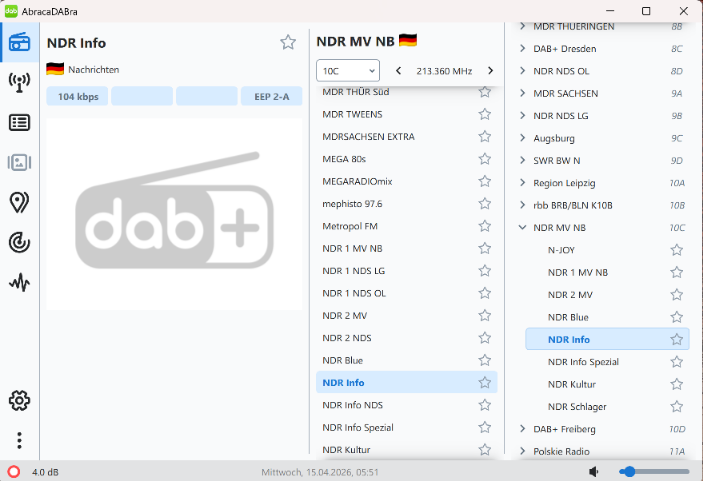Open the radio receiver view icon
703x481 pixels.
click(19, 42)
